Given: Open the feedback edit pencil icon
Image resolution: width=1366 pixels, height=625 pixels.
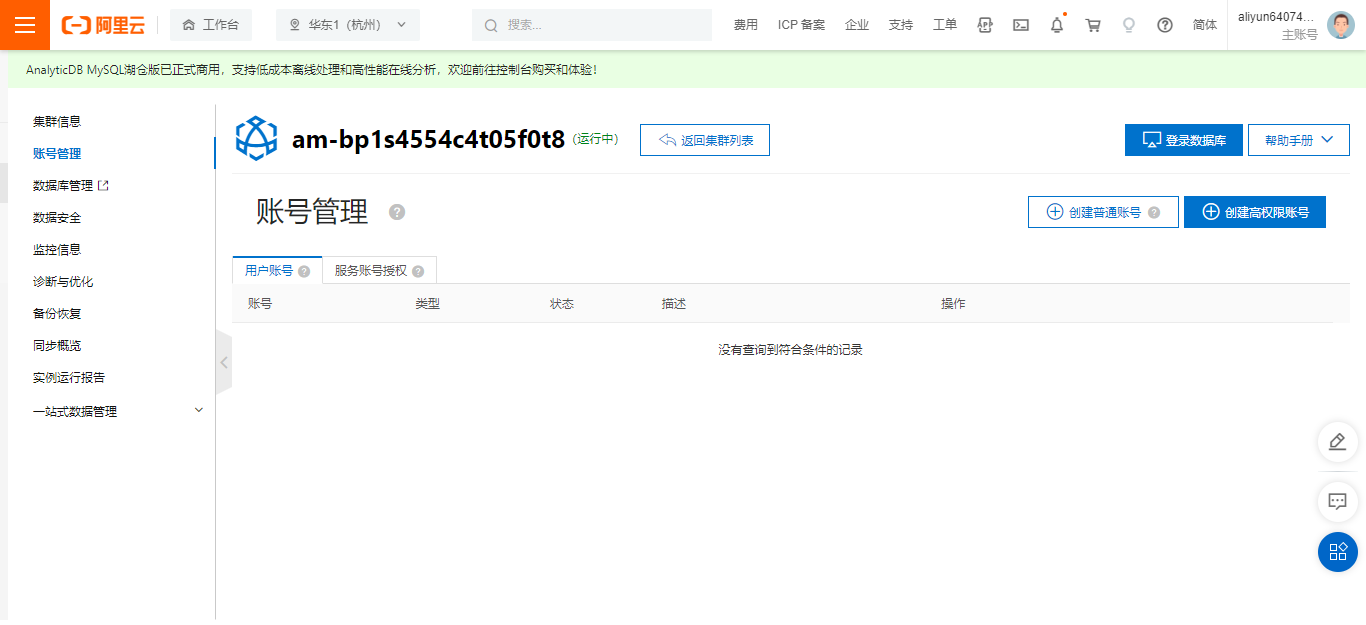Looking at the screenshot, I should click(1337, 441).
